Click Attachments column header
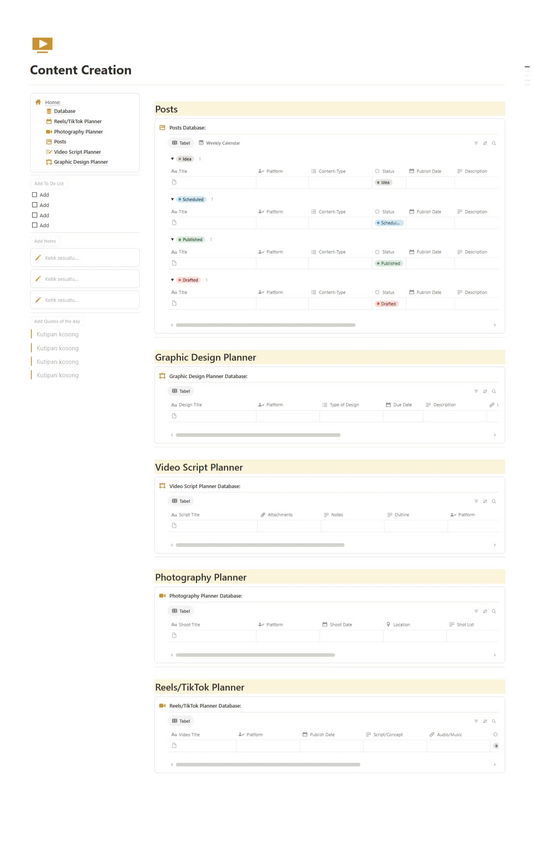Image resolution: width=533 pixels, height=854 pixels. pos(277,515)
